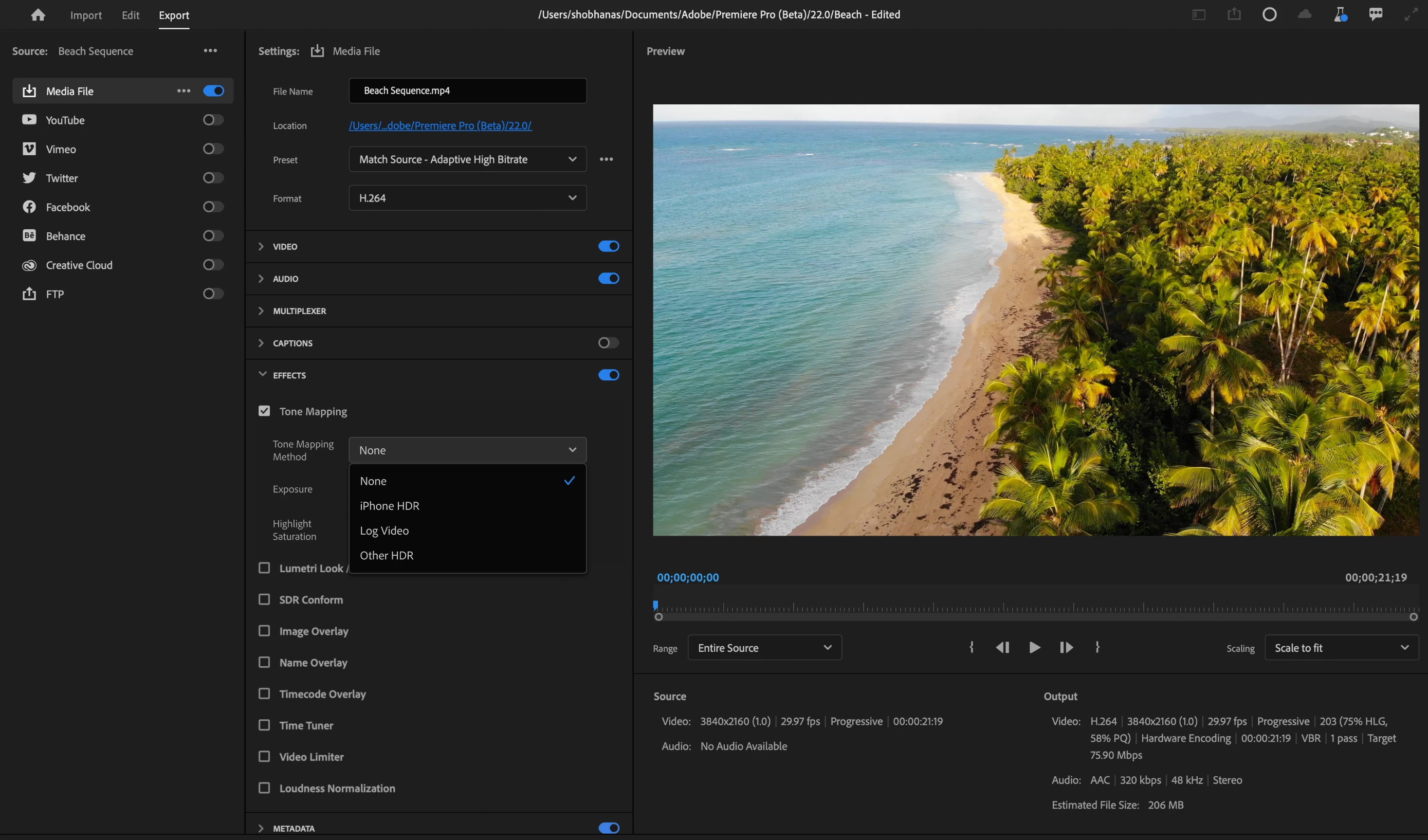
Task: Turn on the Captions toggle
Action: 608,343
